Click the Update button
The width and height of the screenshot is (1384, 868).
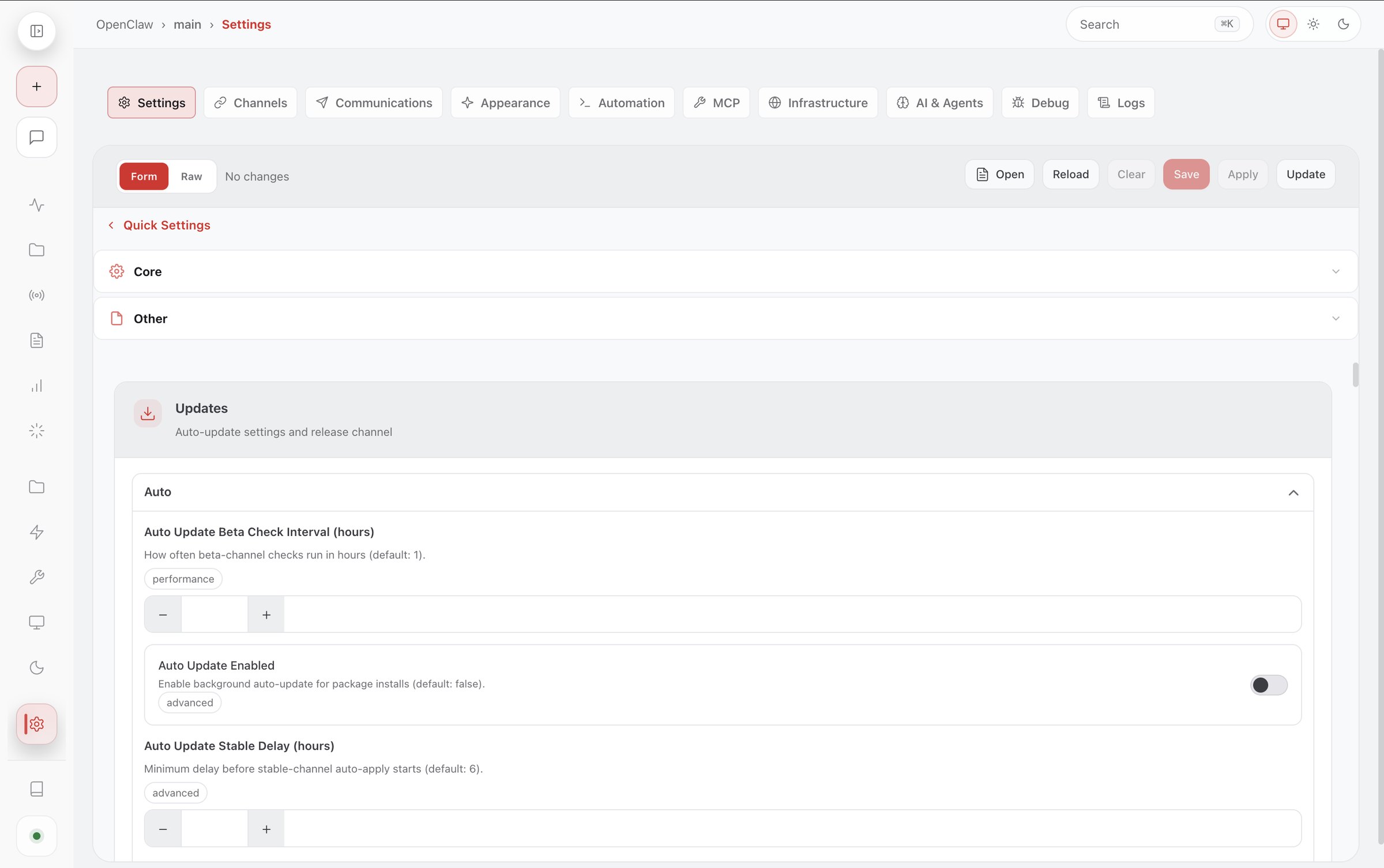(x=1306, y=174)
